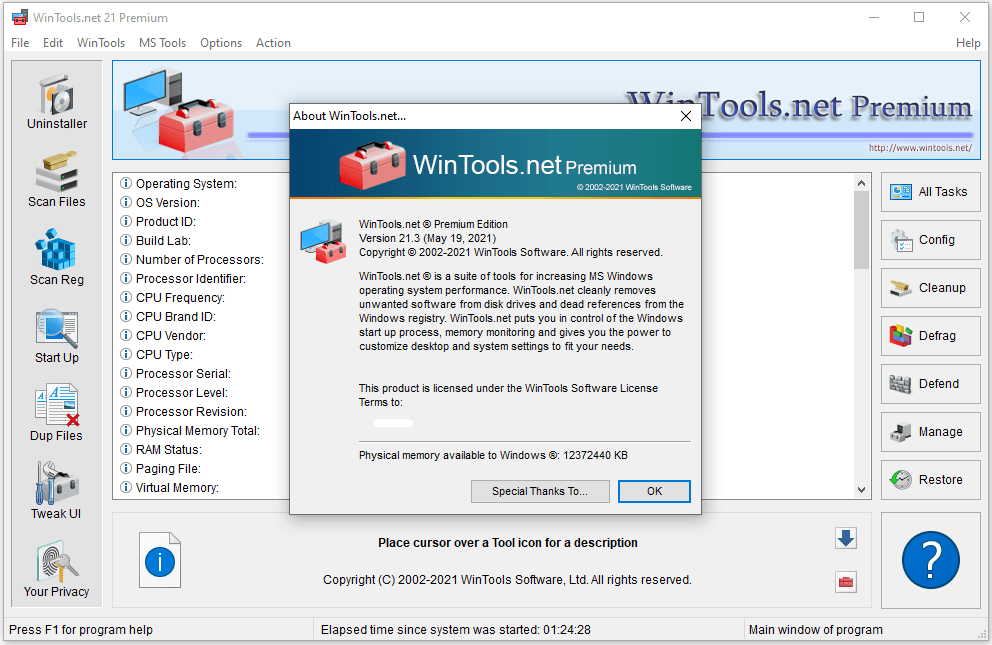Open the Your Privacy tool
The image size is (992, 645).
(57, 569)
